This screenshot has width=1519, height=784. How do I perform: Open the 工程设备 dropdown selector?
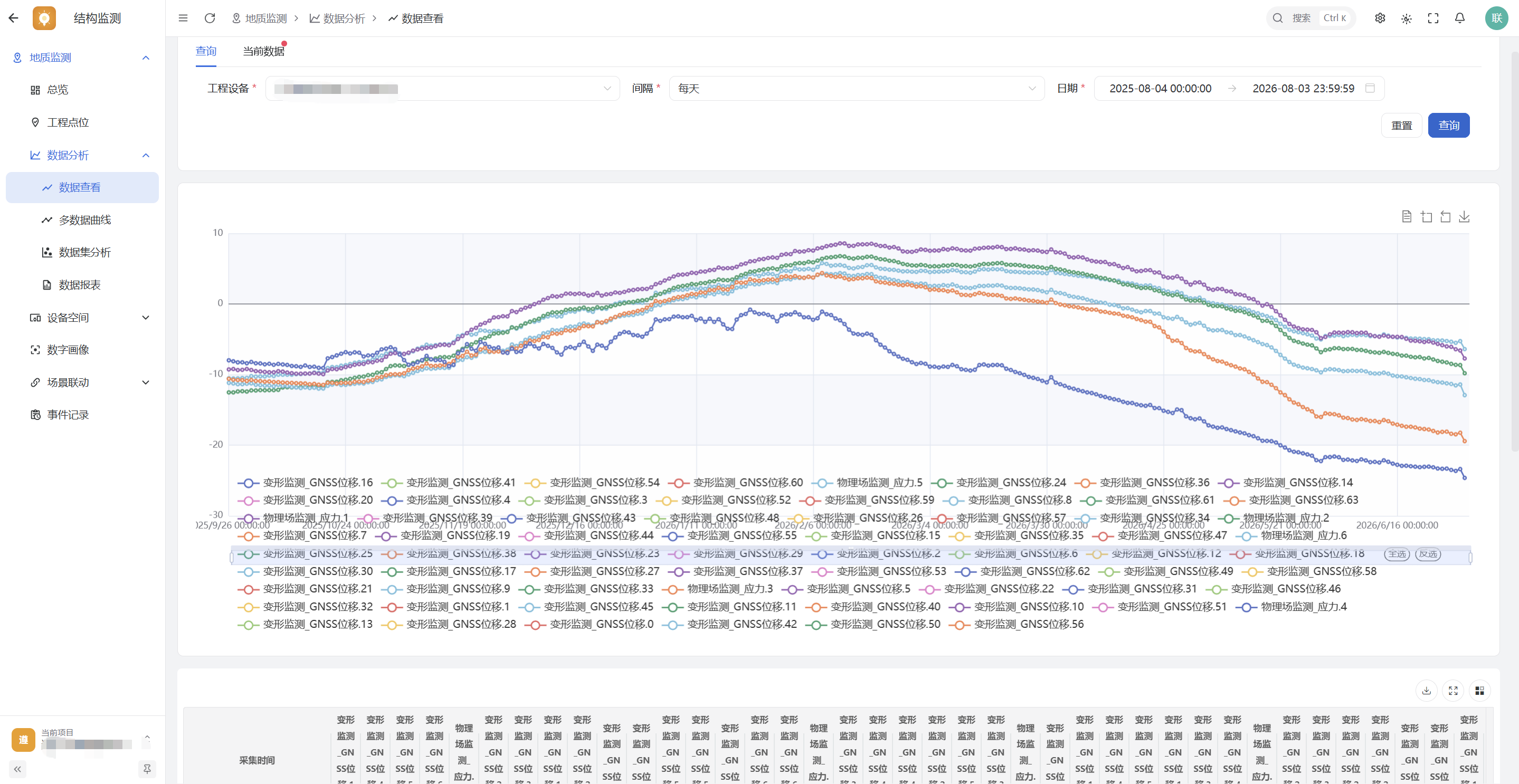point(442,89)
